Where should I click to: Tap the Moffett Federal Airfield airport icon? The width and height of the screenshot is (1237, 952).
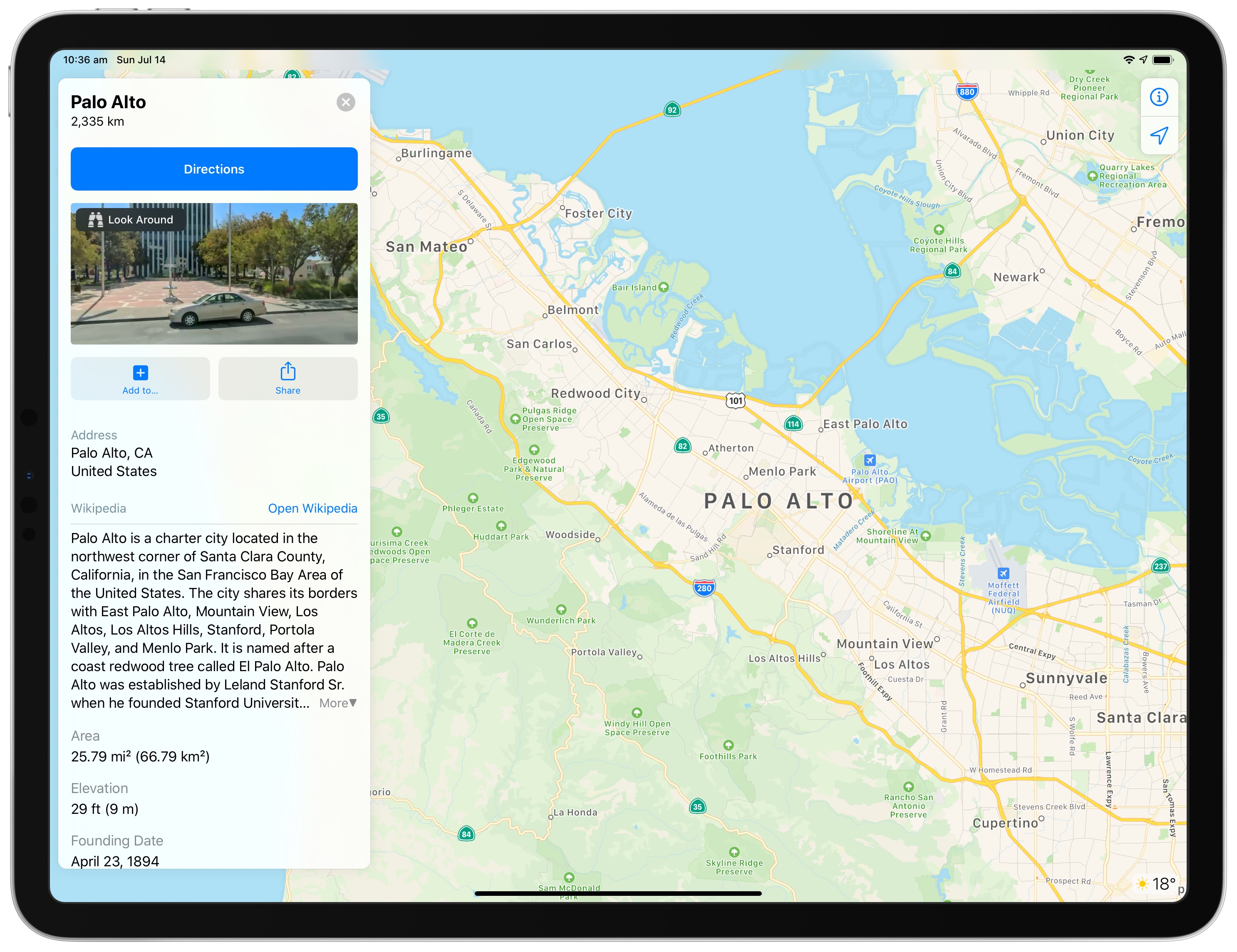1003,573
